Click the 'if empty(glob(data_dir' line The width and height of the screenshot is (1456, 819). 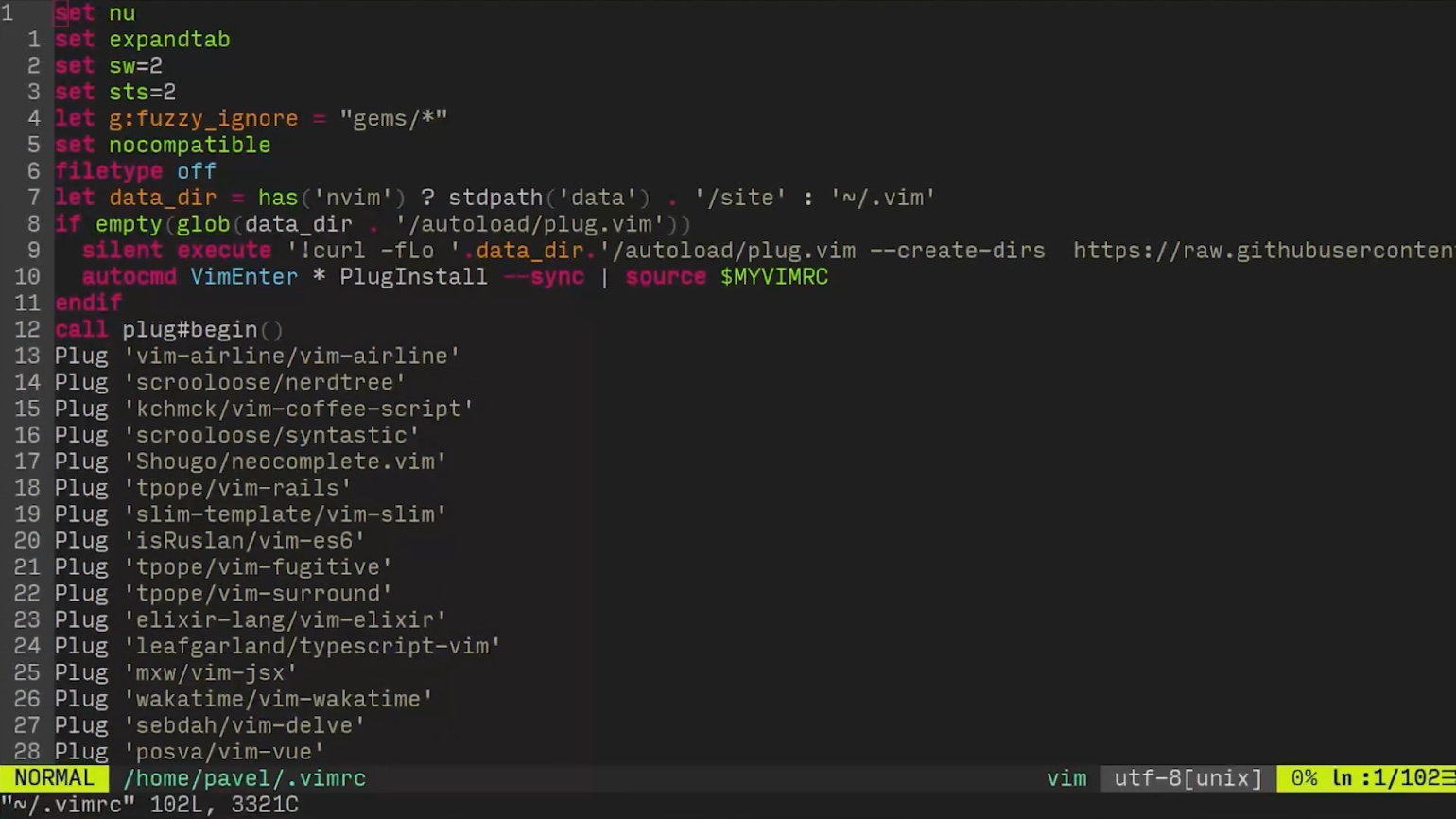(x=373, y=225)
